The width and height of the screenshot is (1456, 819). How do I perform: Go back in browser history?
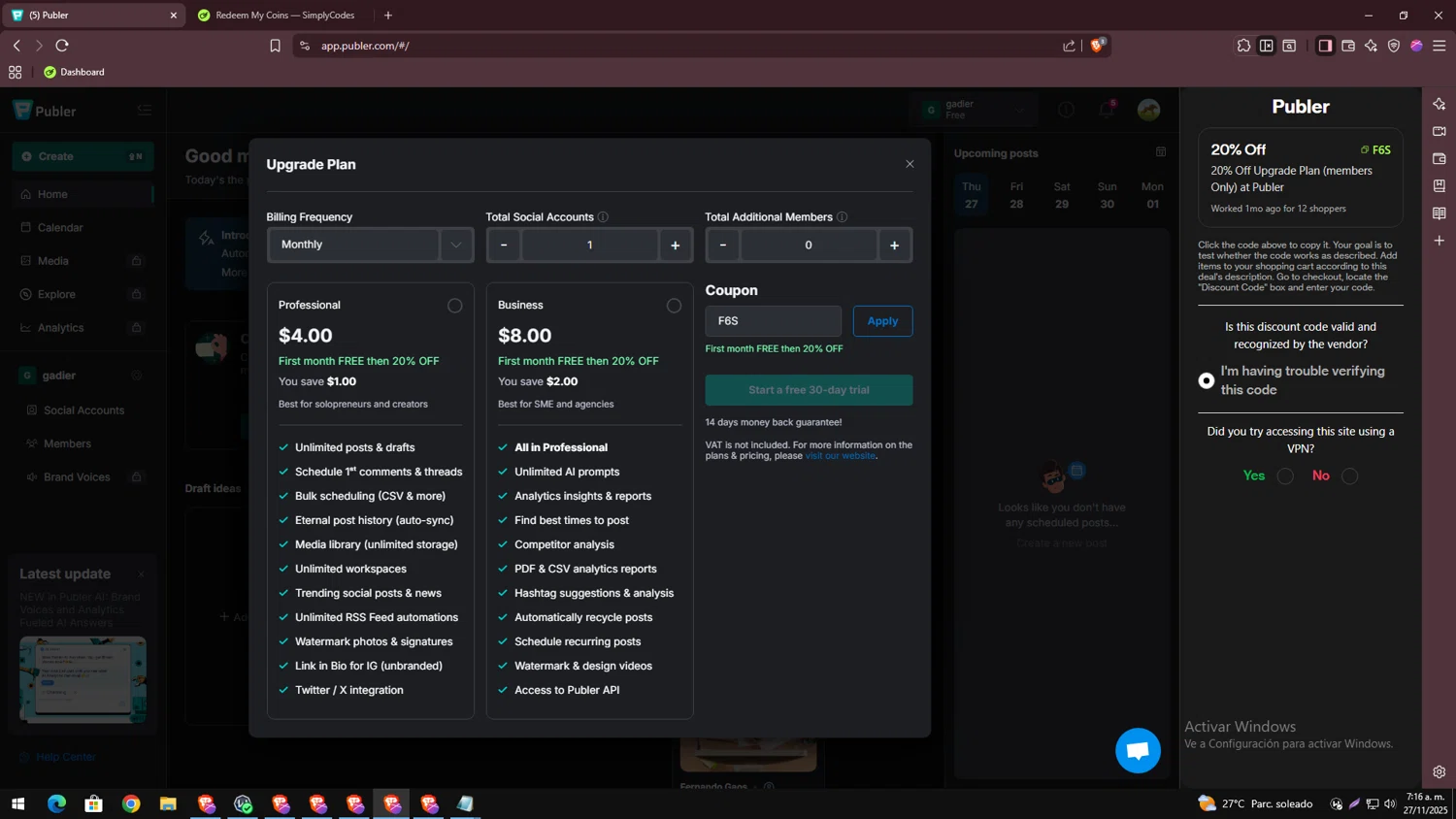click(17, 46)
